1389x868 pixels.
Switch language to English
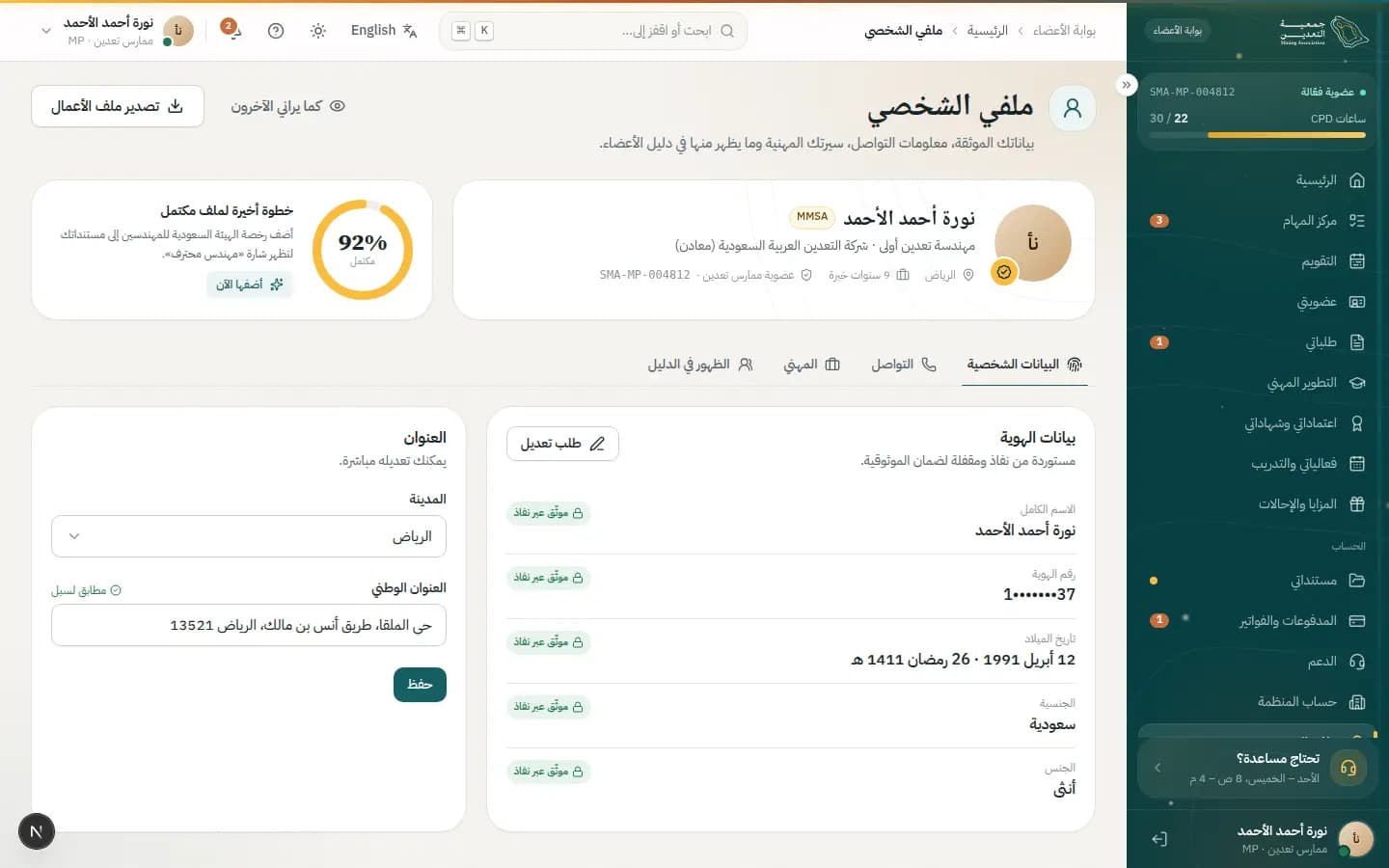click(x=384, y=31)
